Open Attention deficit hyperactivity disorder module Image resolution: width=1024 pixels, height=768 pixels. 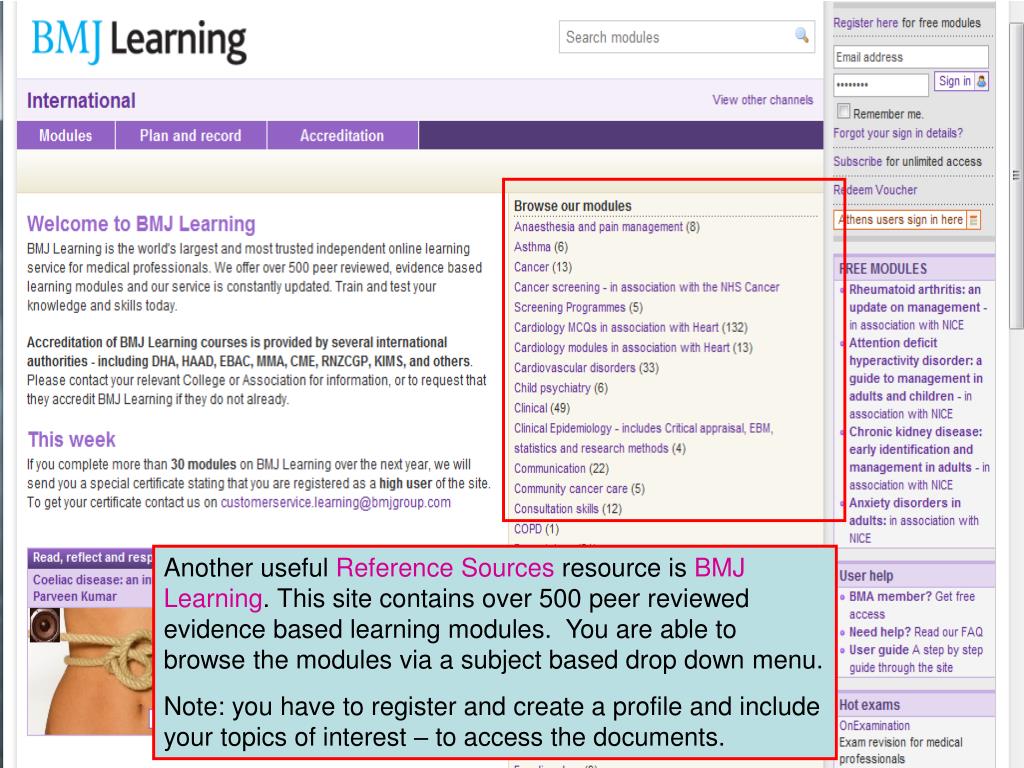[x=915, y=378]
